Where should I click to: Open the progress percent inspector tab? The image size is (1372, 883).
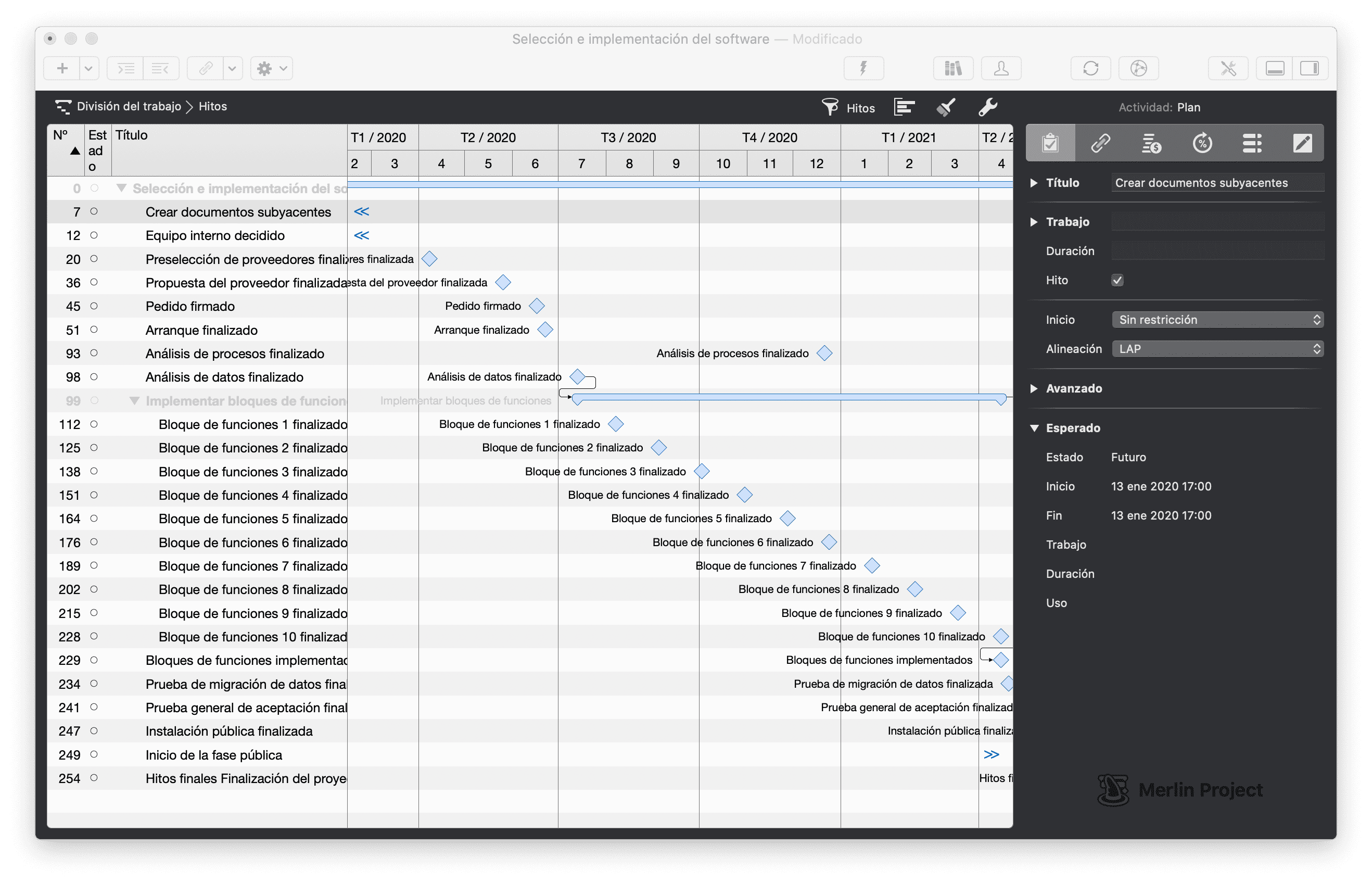coord(1202,143)
